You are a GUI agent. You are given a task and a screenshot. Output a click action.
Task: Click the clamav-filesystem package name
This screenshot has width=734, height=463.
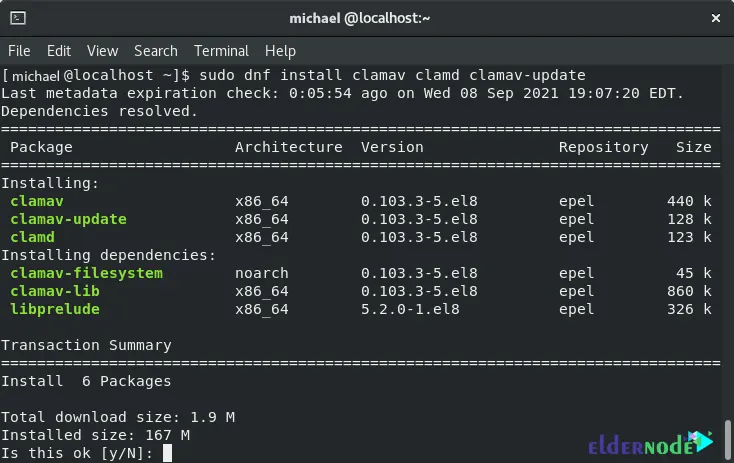pyautogui.click(x=87, y=273)
